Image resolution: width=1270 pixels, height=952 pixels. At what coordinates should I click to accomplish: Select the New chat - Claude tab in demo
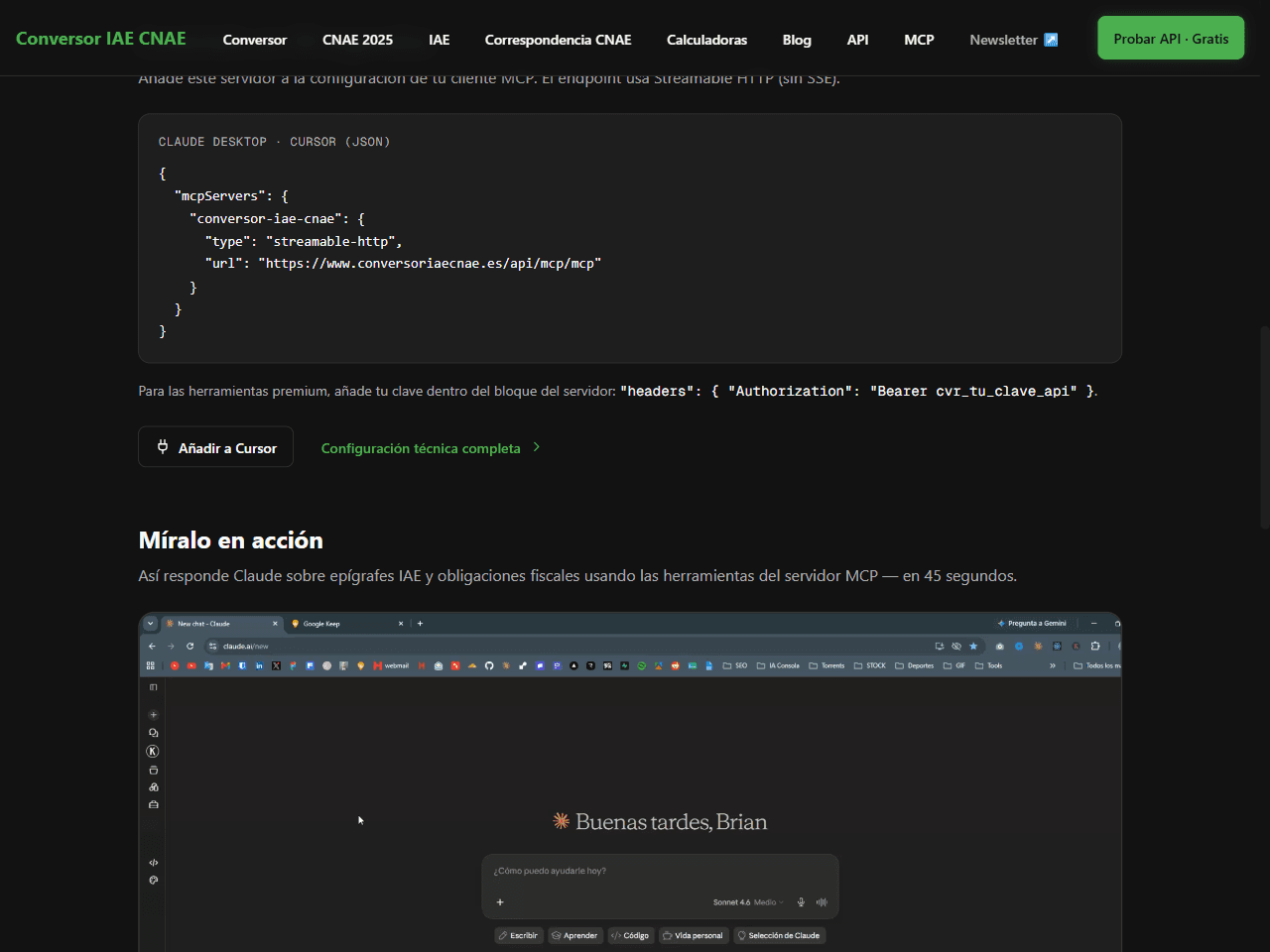tap(220, 624)
